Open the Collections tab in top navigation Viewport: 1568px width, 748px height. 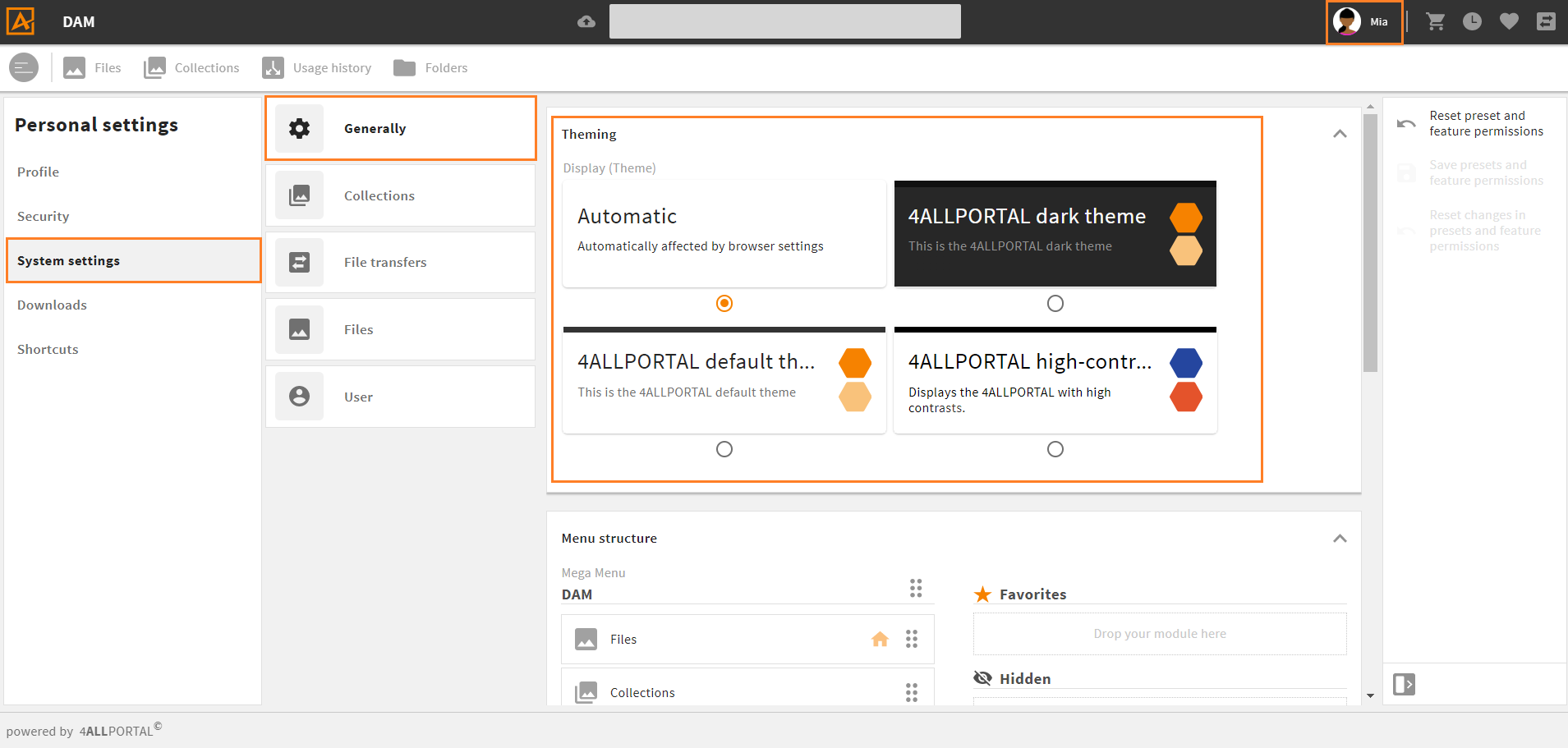click(x=191, y=67)
